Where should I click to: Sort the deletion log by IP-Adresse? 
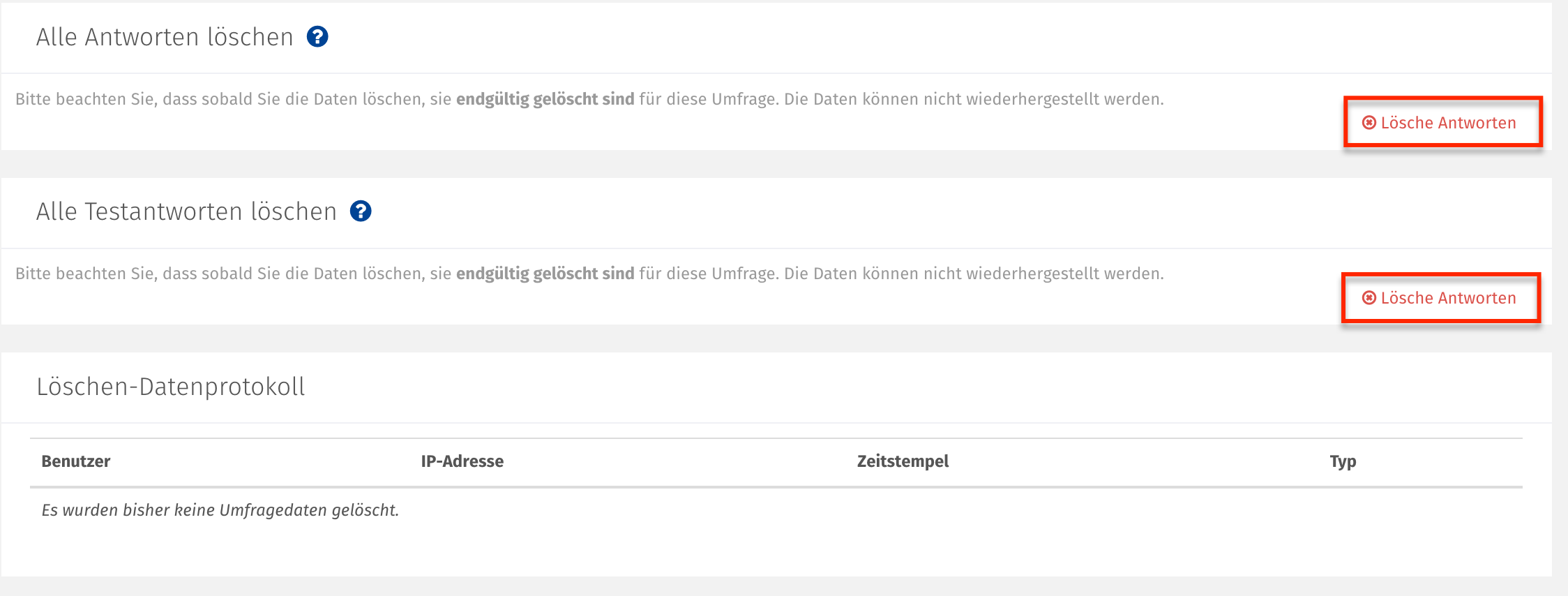[462, 461]
